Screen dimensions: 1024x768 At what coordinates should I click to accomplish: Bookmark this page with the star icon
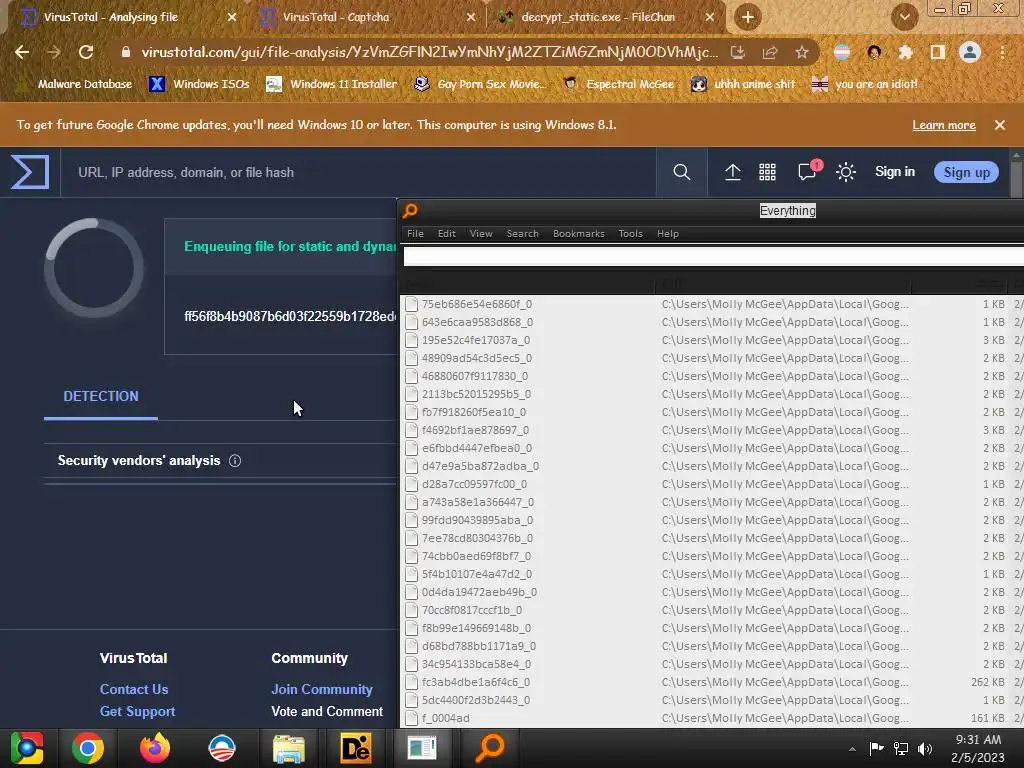coord(802,52)
